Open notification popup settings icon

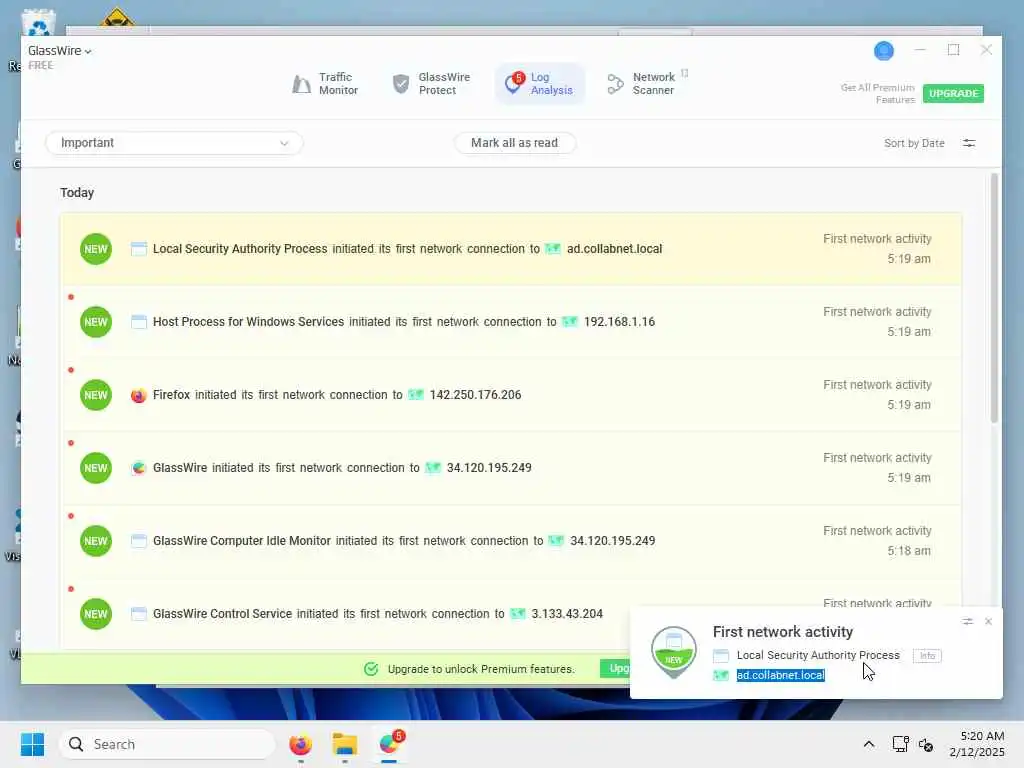968,622
